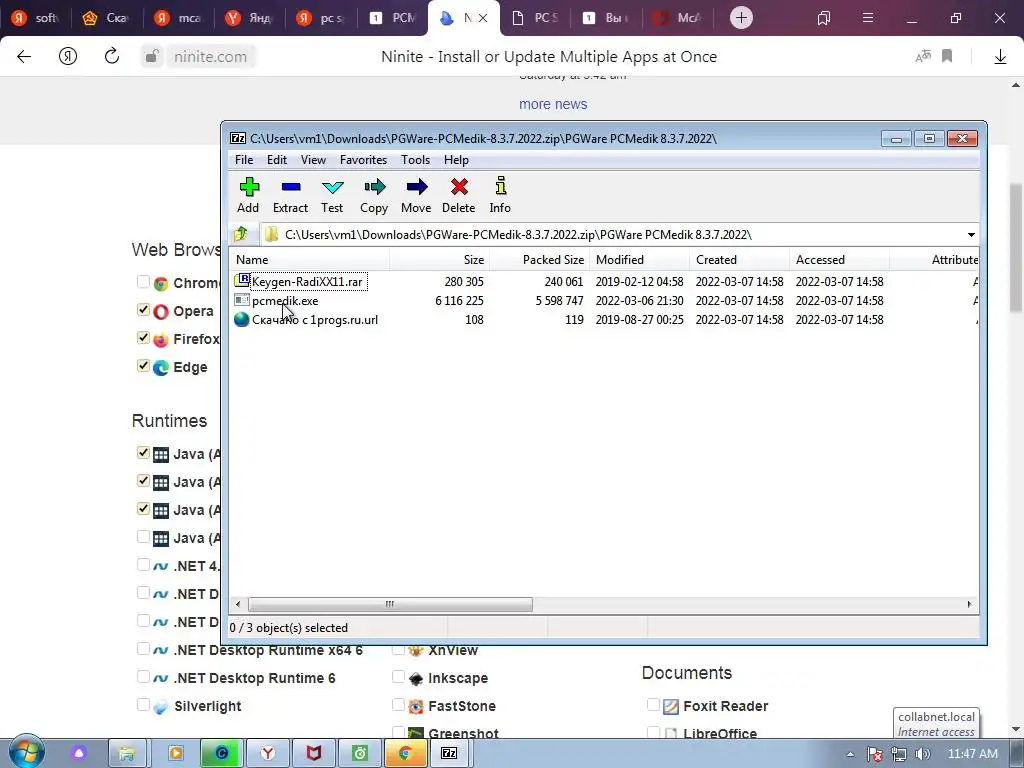The image size is (1024, 768).
Task: Click the 'more news' link
Action: pos(553,104)
